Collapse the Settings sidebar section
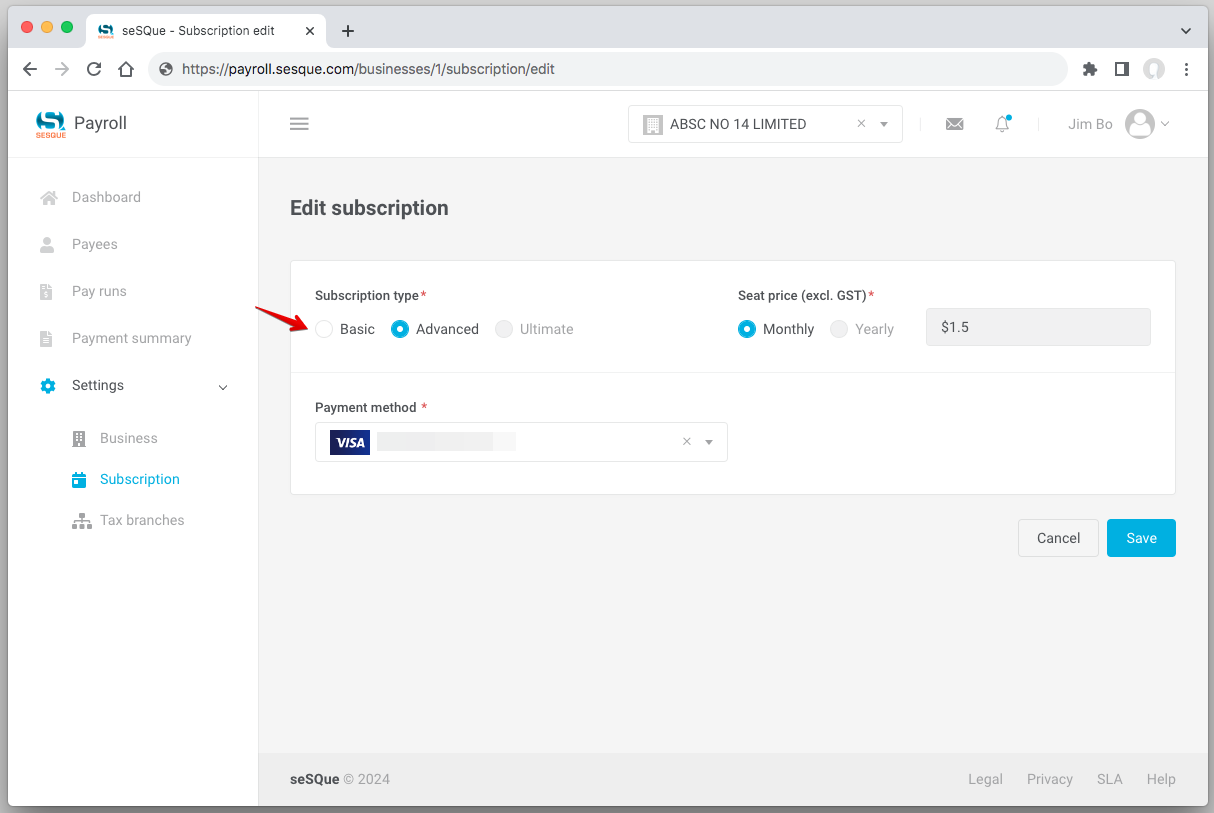This screenshot has height=813, width=1214. (223, 386)
